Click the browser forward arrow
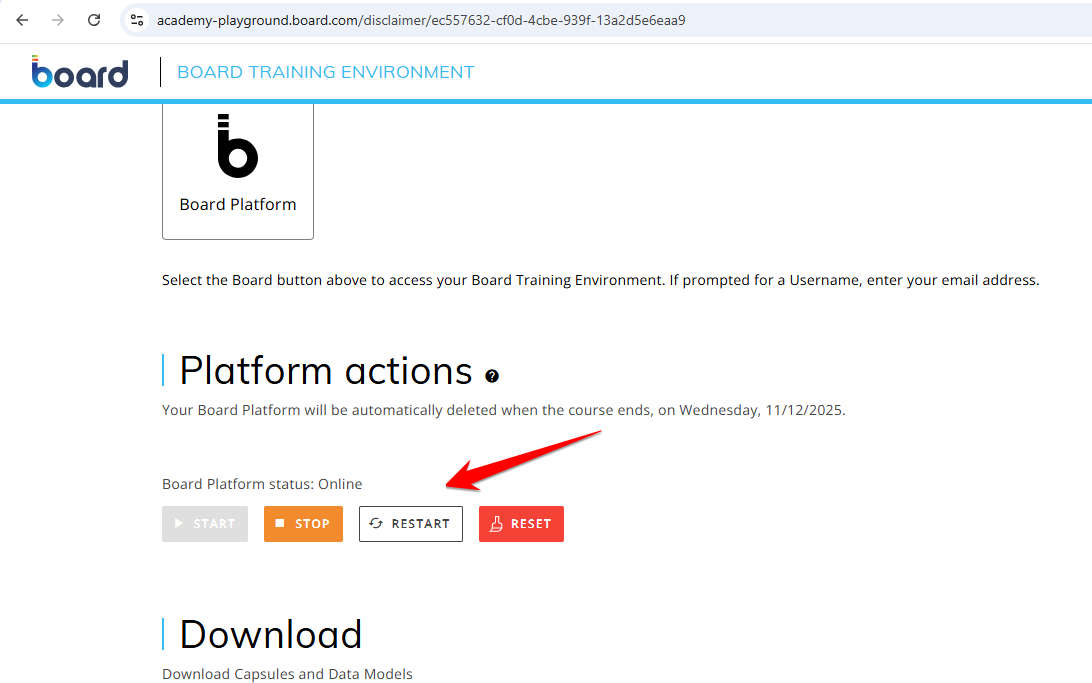Image resolution: width=1092 pixels, height=683 pixels. pos(58,20)
